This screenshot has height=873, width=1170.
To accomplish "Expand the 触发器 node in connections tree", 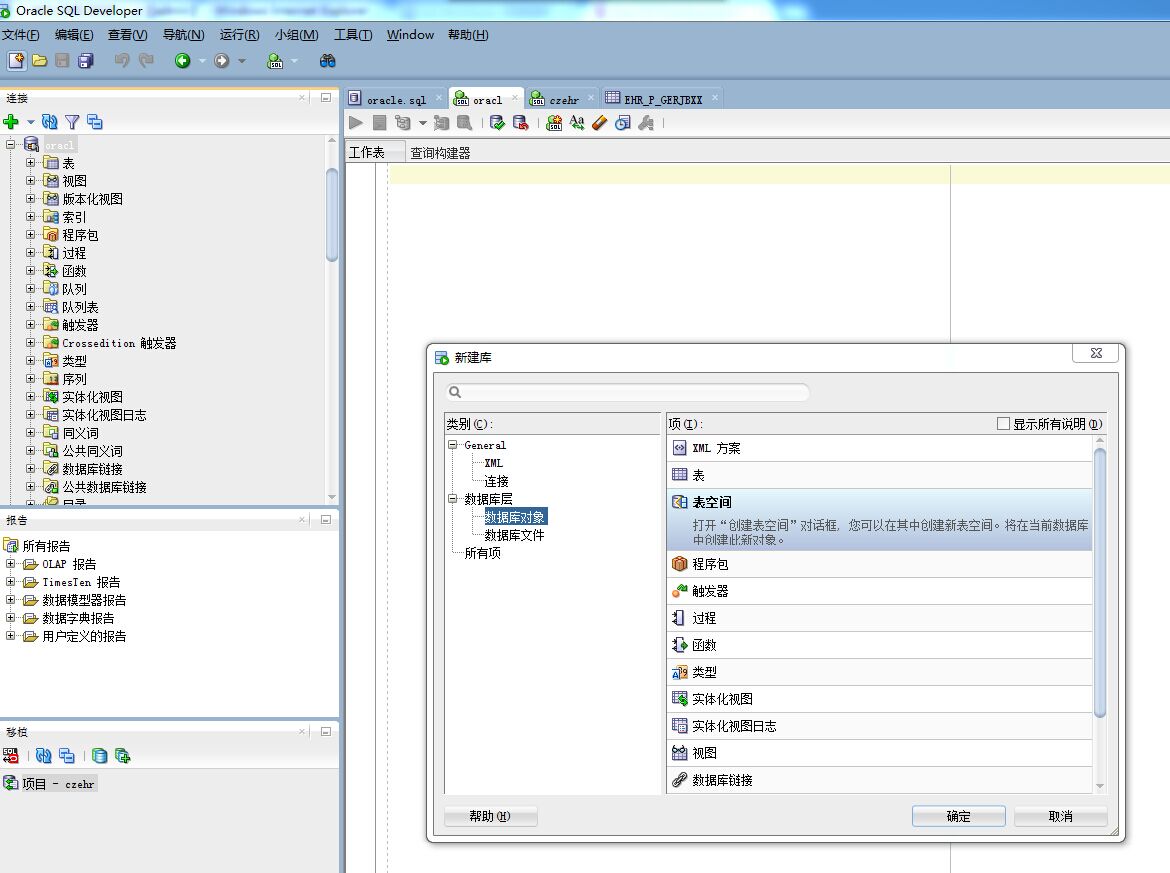I will [x=30, y=325].
